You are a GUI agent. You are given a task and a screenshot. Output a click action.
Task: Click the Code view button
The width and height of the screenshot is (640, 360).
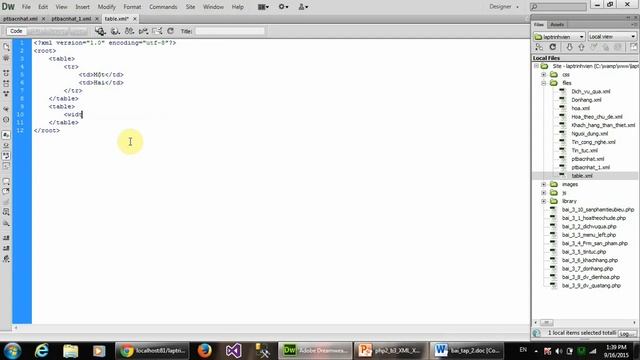(16, 31)
